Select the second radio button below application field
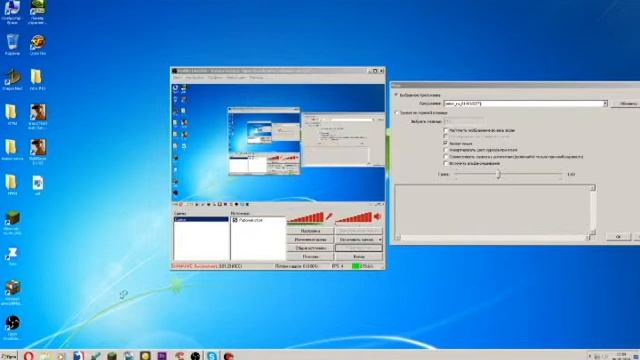 (x=396, y=112)
